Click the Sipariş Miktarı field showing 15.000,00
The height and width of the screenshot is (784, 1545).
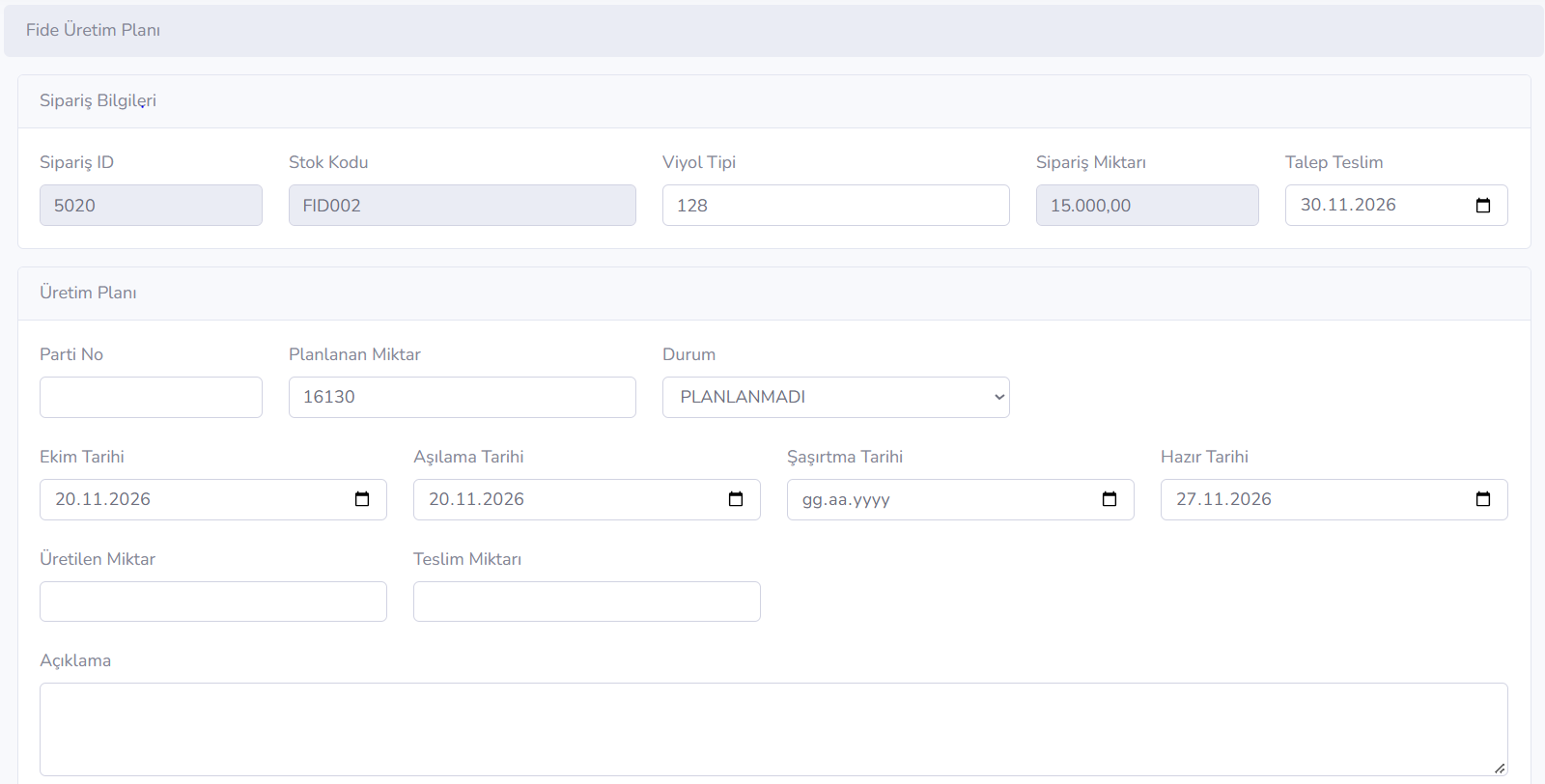click(x=1147, y=206)
